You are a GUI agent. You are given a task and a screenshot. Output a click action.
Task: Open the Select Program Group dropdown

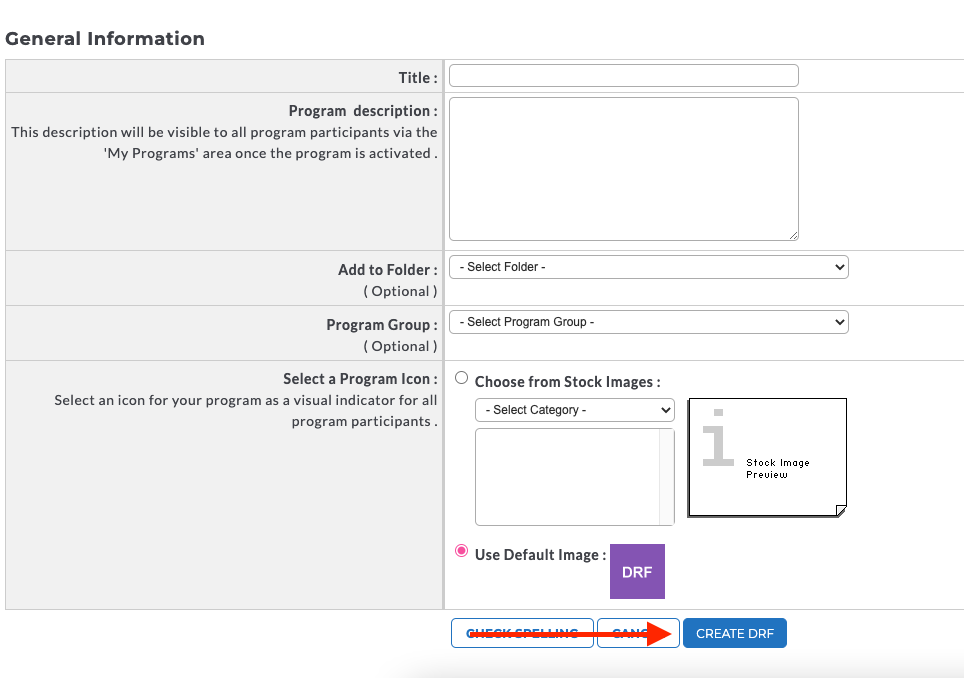point(649,322)
